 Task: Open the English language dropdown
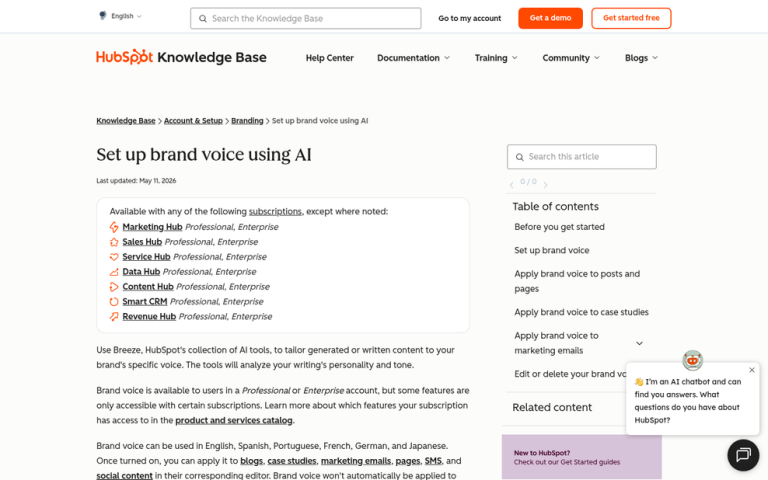126,16
